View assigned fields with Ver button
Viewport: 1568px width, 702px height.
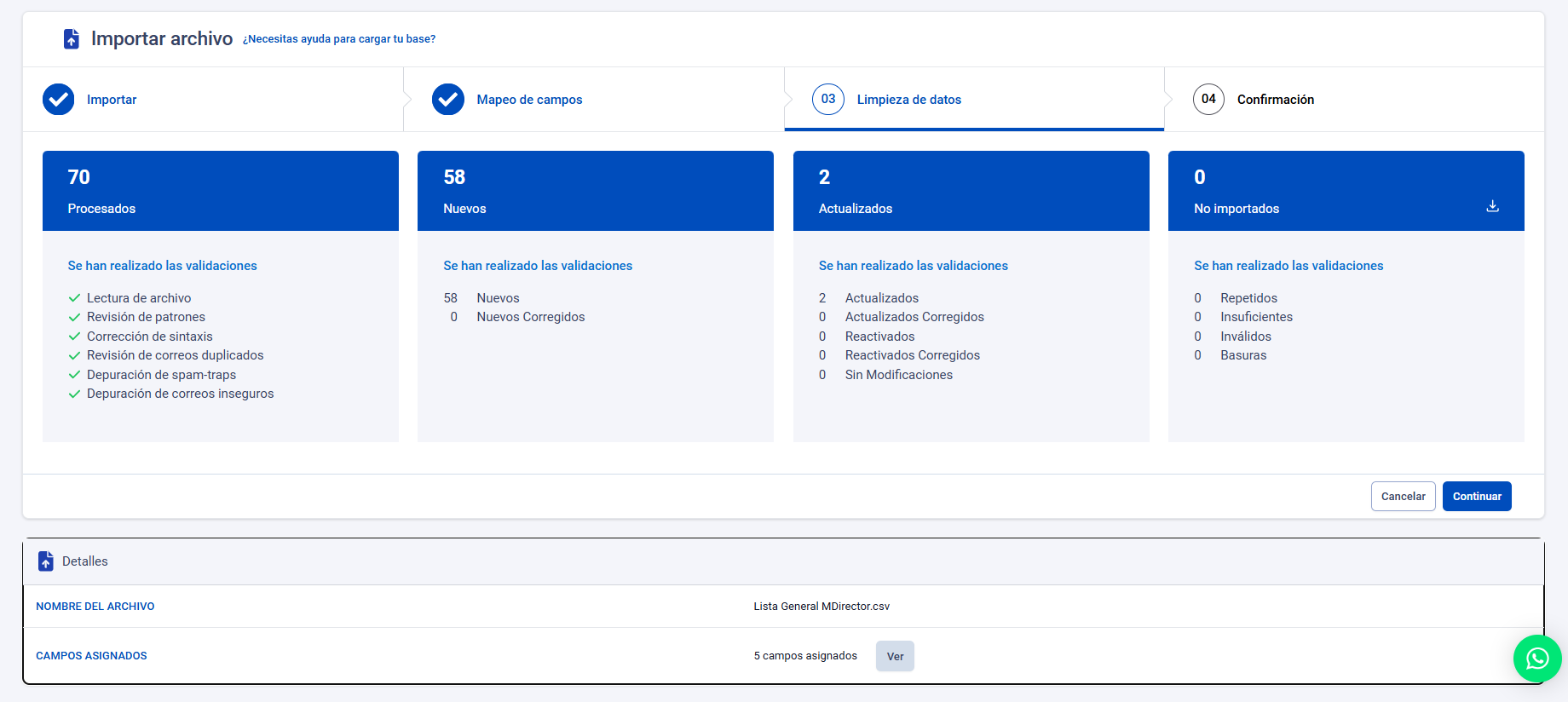(895, 656)
